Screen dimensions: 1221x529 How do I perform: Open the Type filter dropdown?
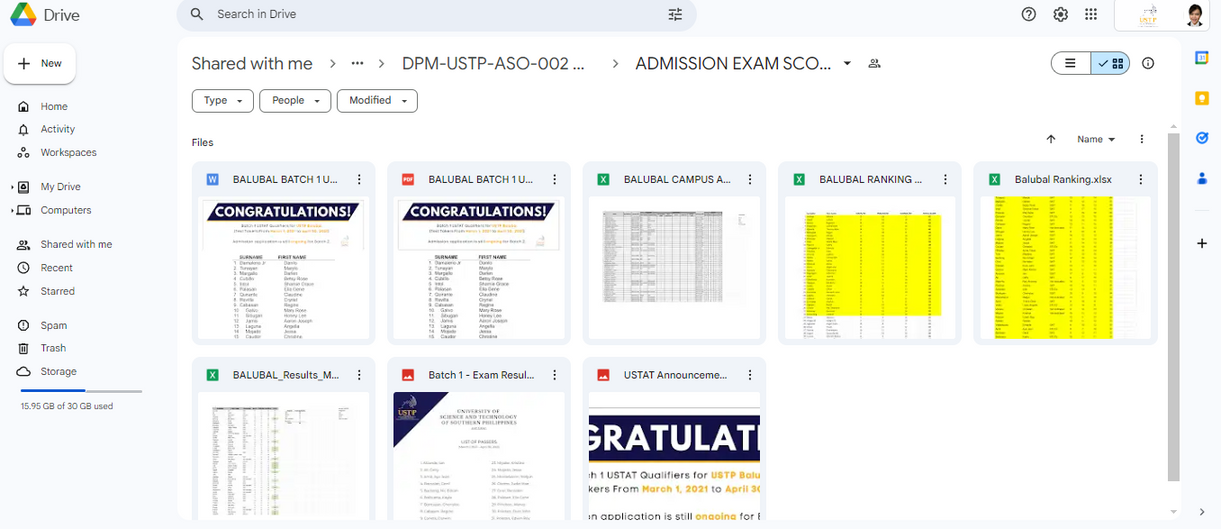222,100
